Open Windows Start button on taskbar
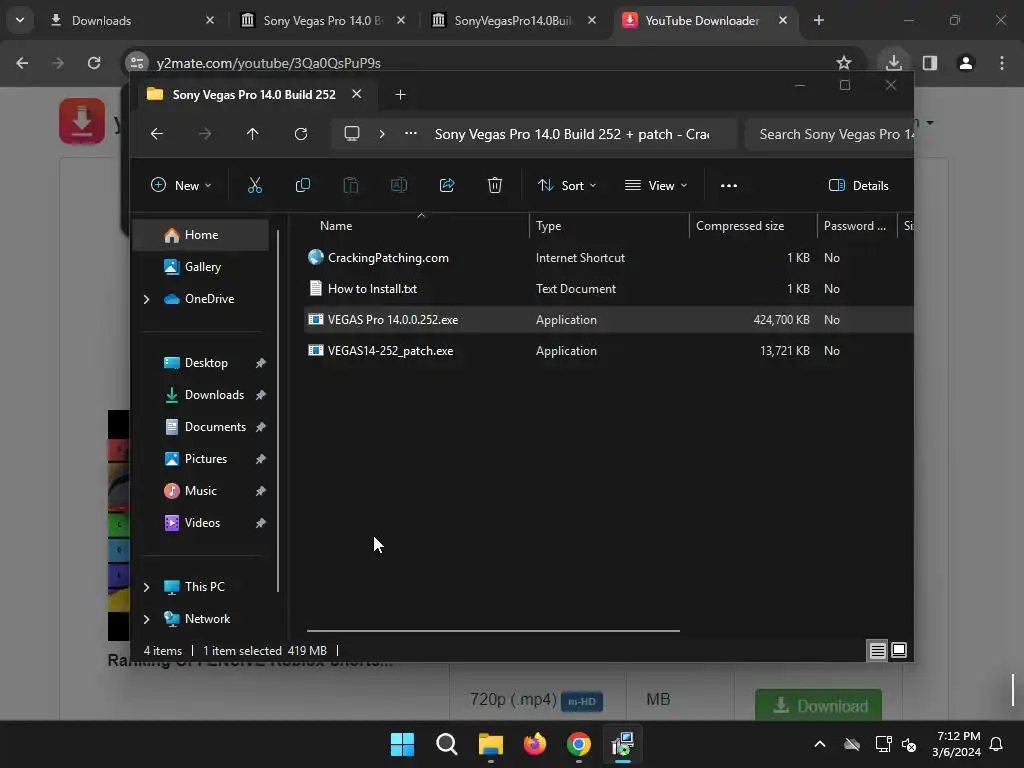This screenshot has width=1024, height=768. (x=402, y=744)
